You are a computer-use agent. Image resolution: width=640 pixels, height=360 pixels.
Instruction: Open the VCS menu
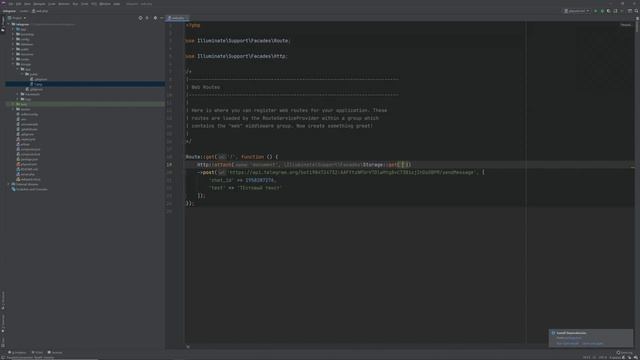coord(94,4)
